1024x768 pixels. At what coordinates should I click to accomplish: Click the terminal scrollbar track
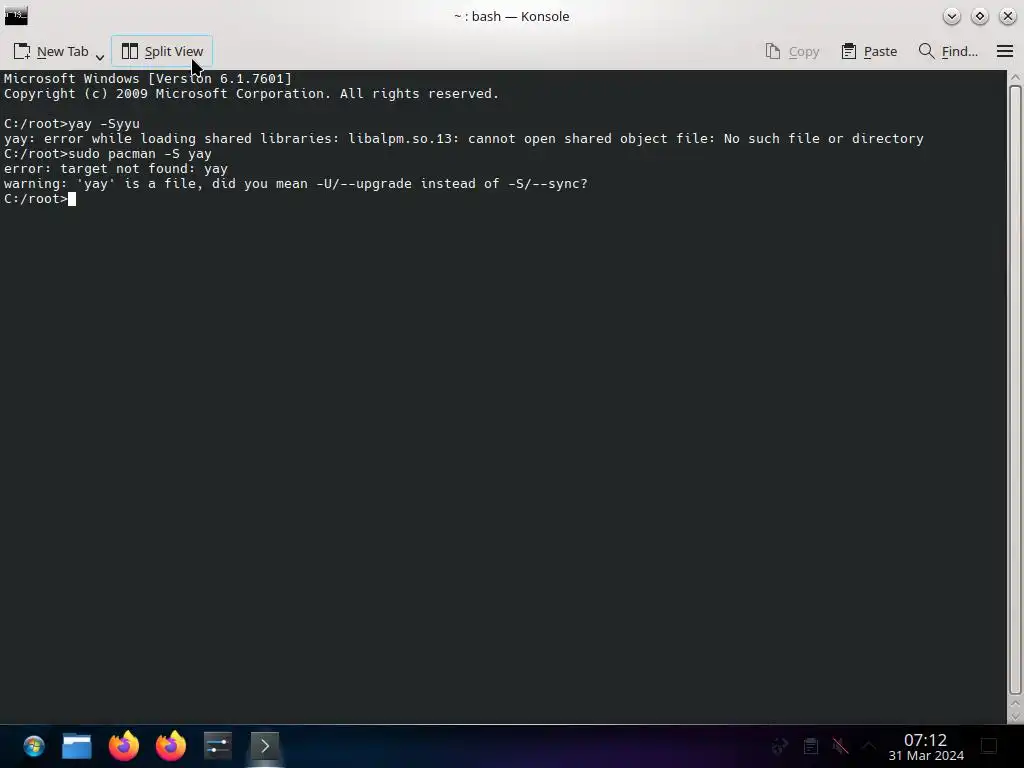click(1015, 392)
